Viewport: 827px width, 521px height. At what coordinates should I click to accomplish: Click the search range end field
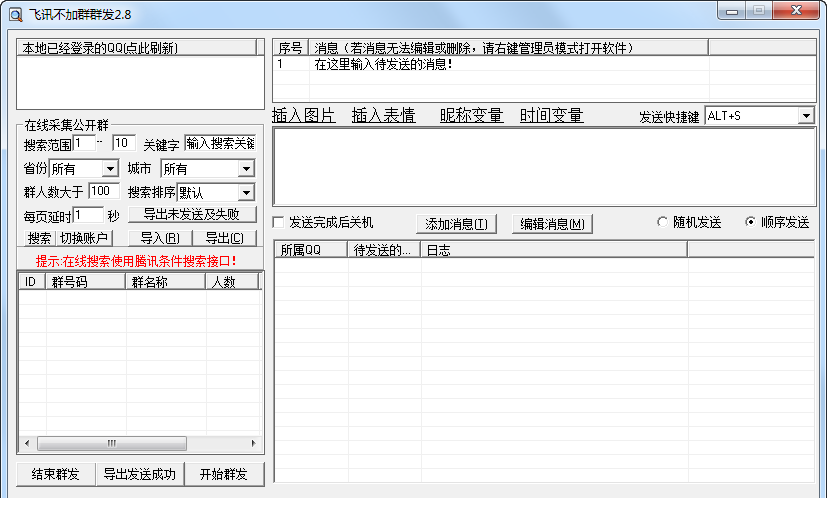click(124, 143)
